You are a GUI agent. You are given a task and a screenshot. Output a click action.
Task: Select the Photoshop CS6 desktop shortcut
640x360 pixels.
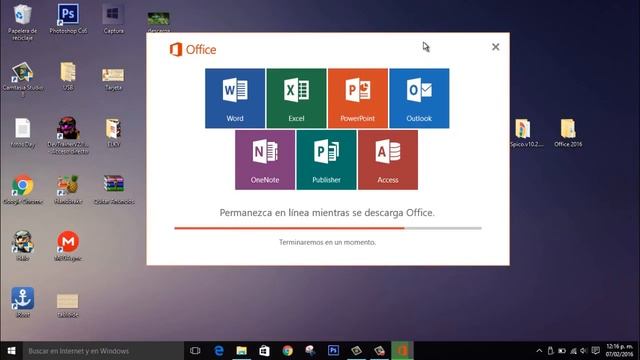point(68,19)
